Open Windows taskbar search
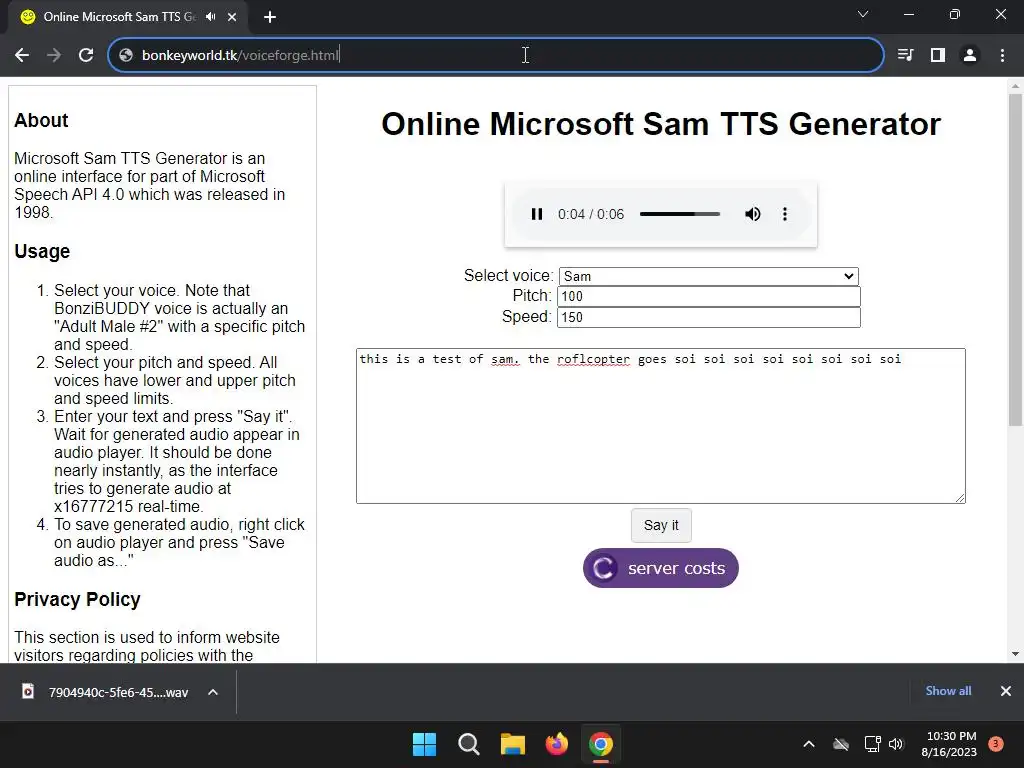Image resolution: width=1024 pixels, height=768 pixels. click(x=468, y=744)
